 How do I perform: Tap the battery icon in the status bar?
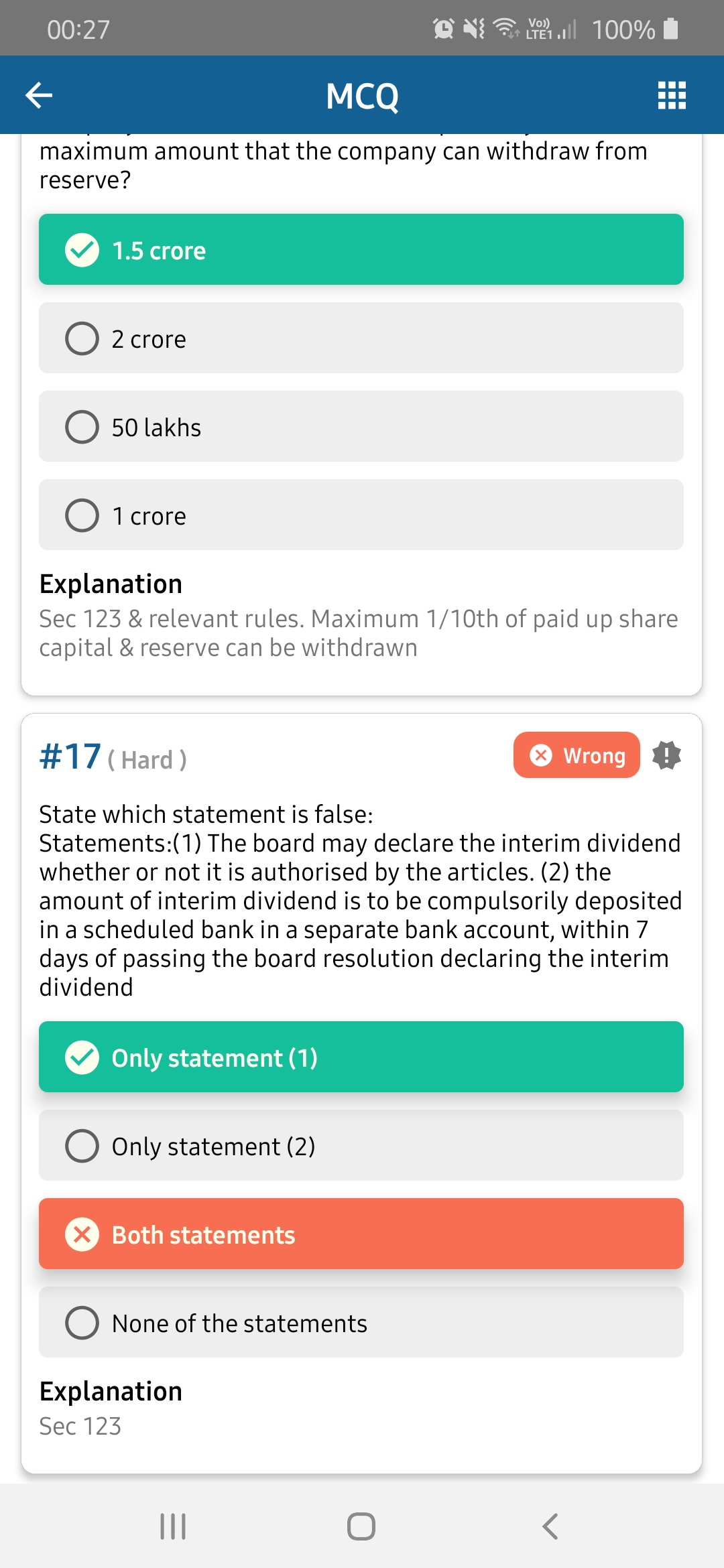[x=670, y=29]
